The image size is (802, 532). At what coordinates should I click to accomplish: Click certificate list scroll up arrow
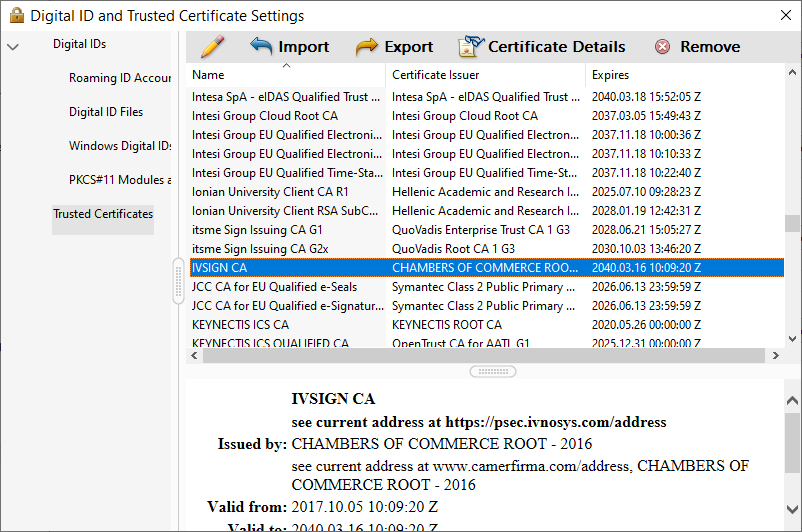pos(792,73)
